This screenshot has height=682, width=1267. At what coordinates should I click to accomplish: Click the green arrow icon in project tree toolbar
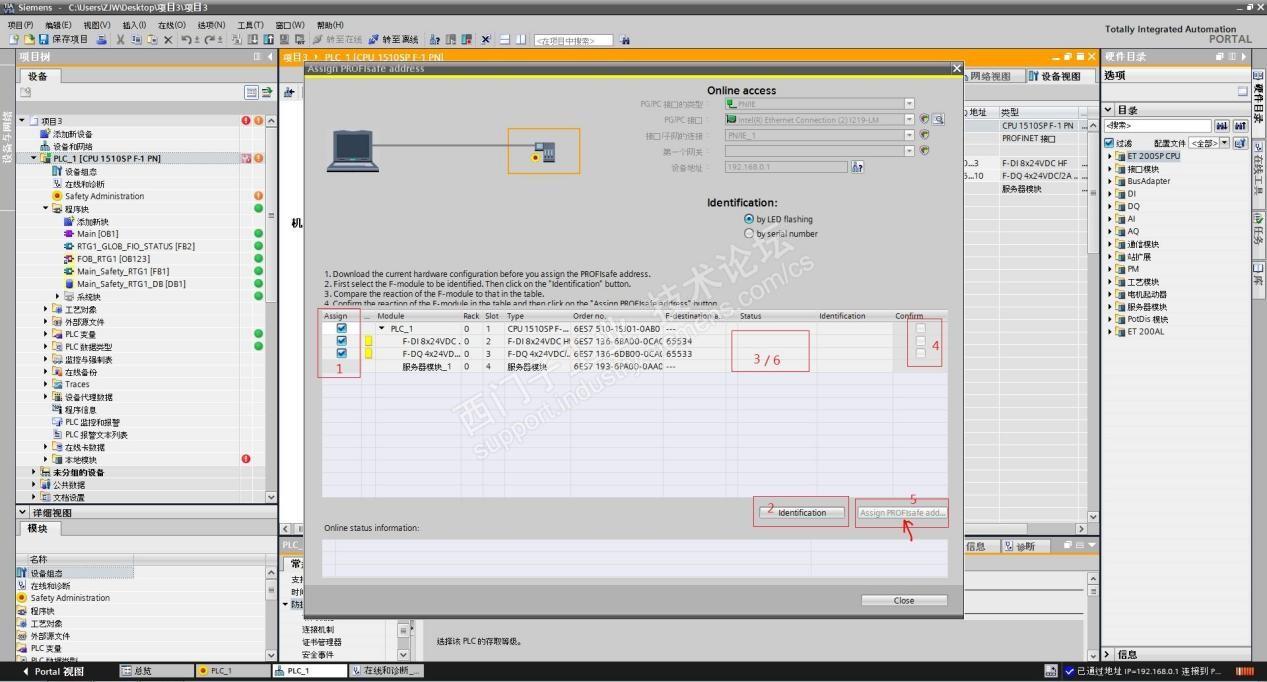(x=267, y=93)
